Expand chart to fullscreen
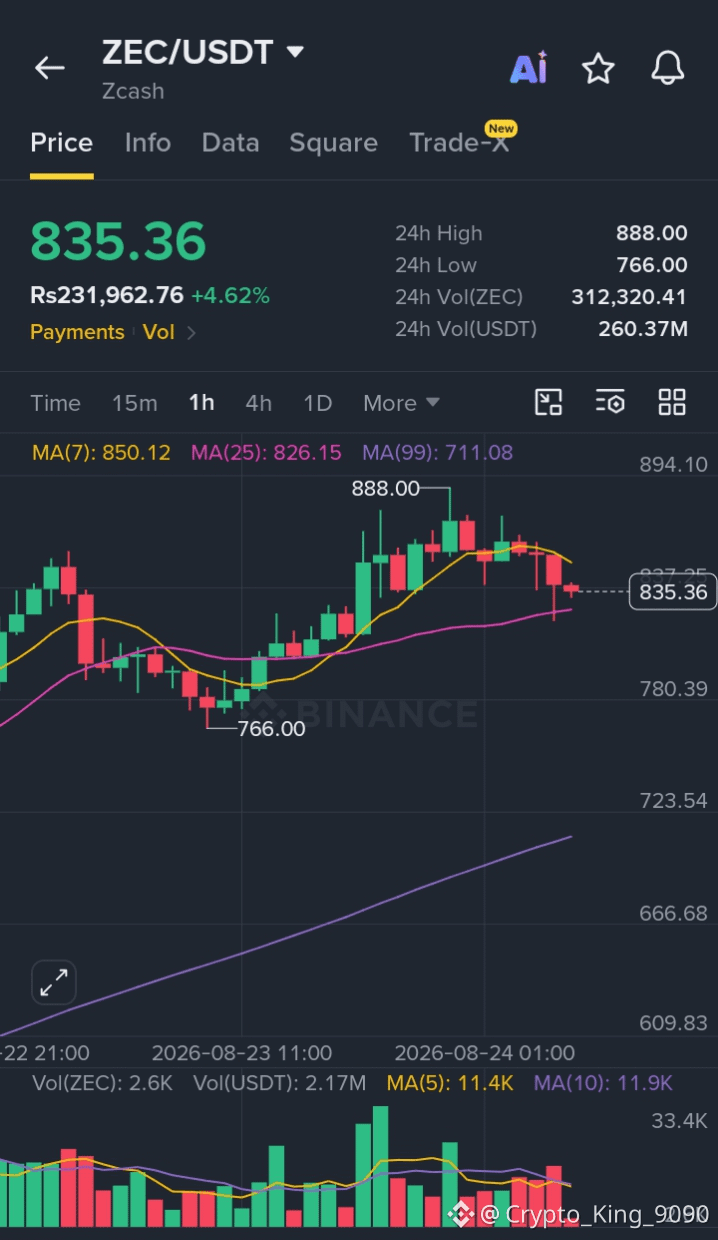Viewport: 718px width, 1240px height. pyautogui.click(x=54, y=983)
